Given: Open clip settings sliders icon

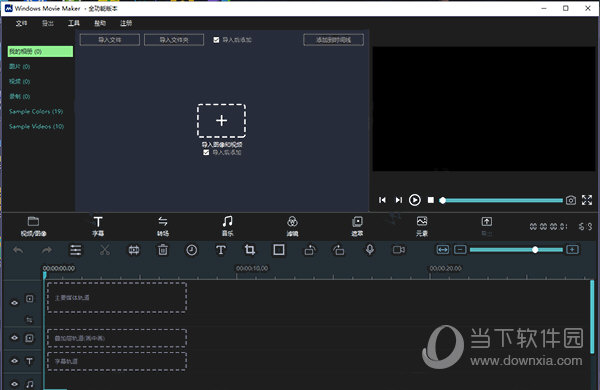Looking at the screenshot, I should (x=76, y=250).
